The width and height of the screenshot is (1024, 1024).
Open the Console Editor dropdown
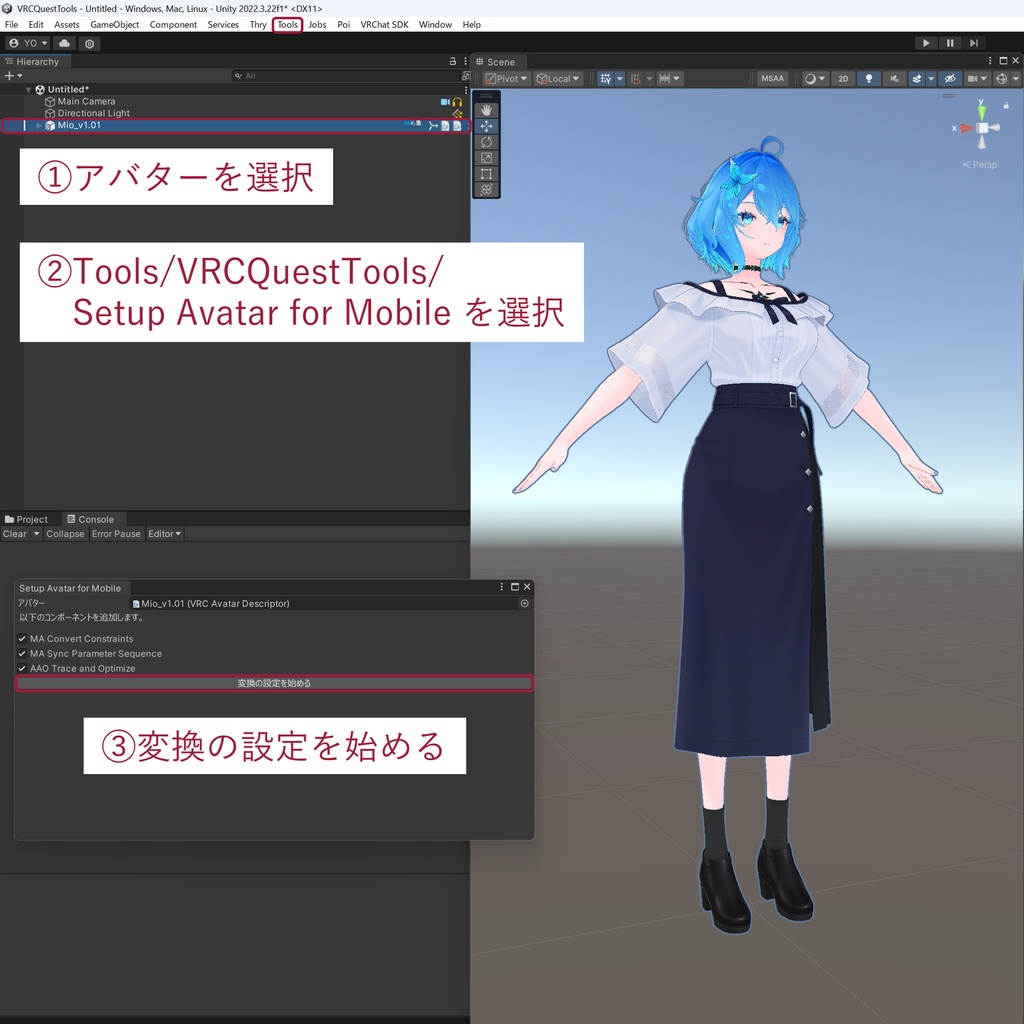coord(164,534)
